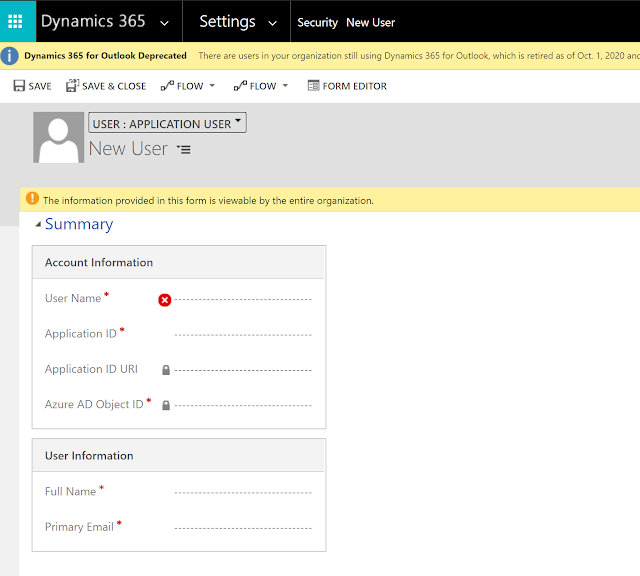640x576 pixels.
Task: Click the orange warning icon in form notice
Action: pyautogui.click(x=32, y=199)
